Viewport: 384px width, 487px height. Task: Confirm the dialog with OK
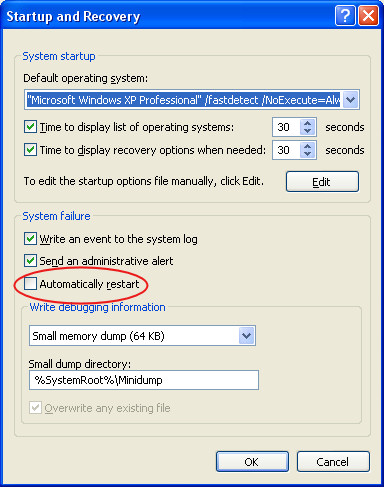(x=252, y=462)
